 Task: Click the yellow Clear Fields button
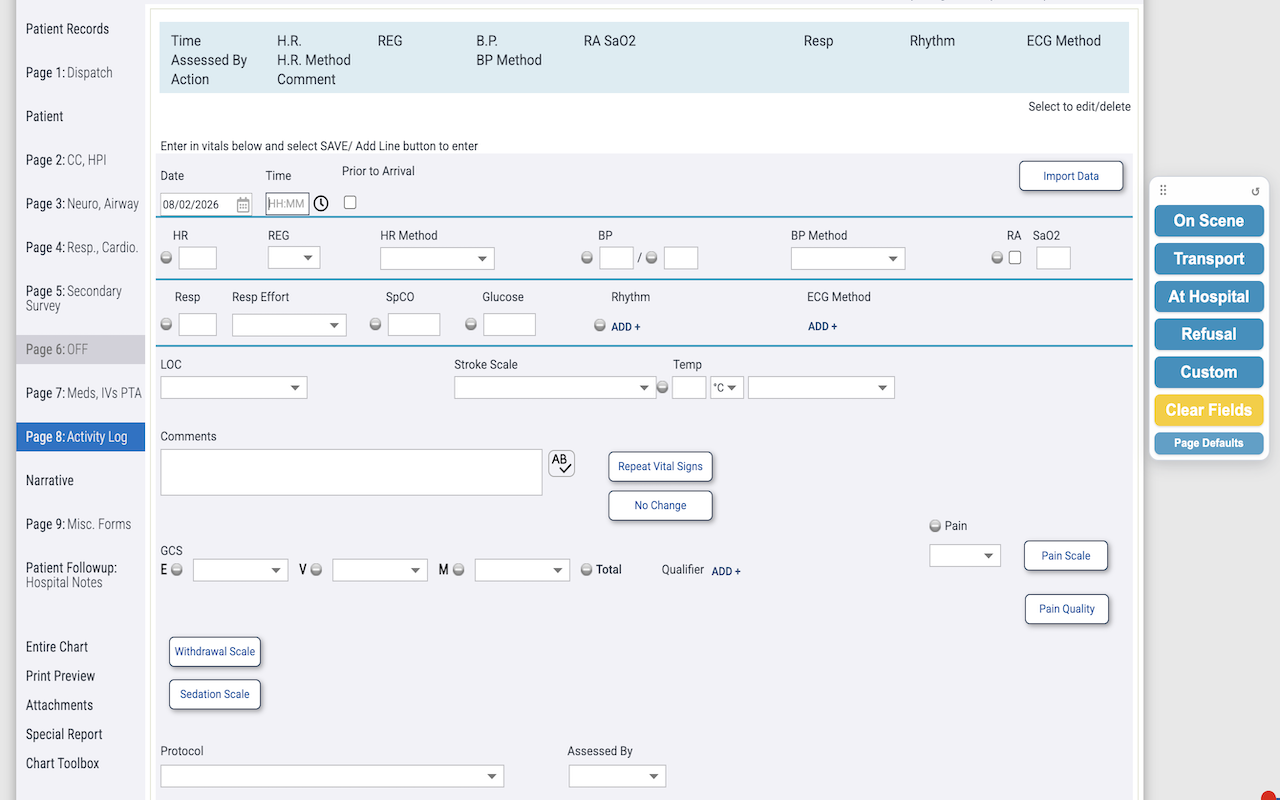[x=1209, y=410]
